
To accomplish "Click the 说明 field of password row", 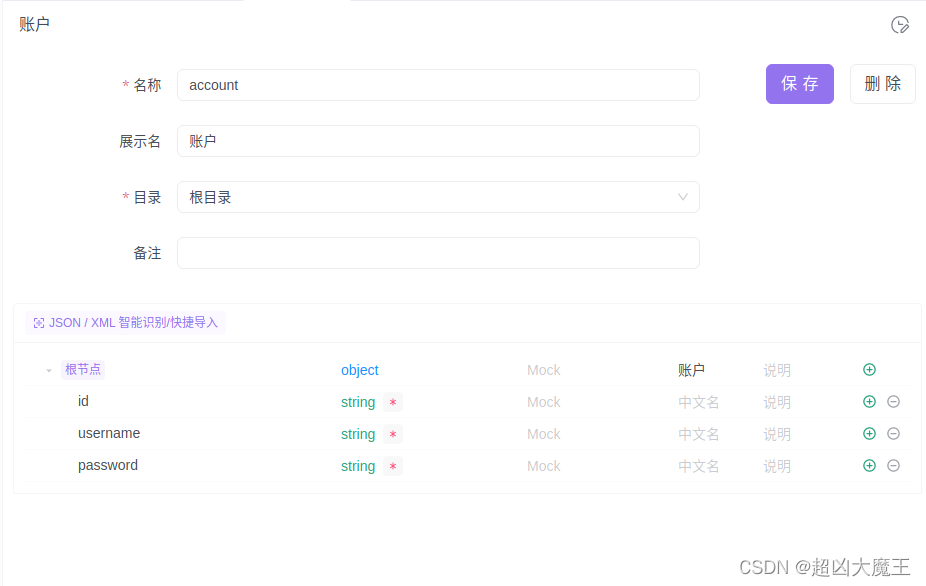I will tap(777, 466).
